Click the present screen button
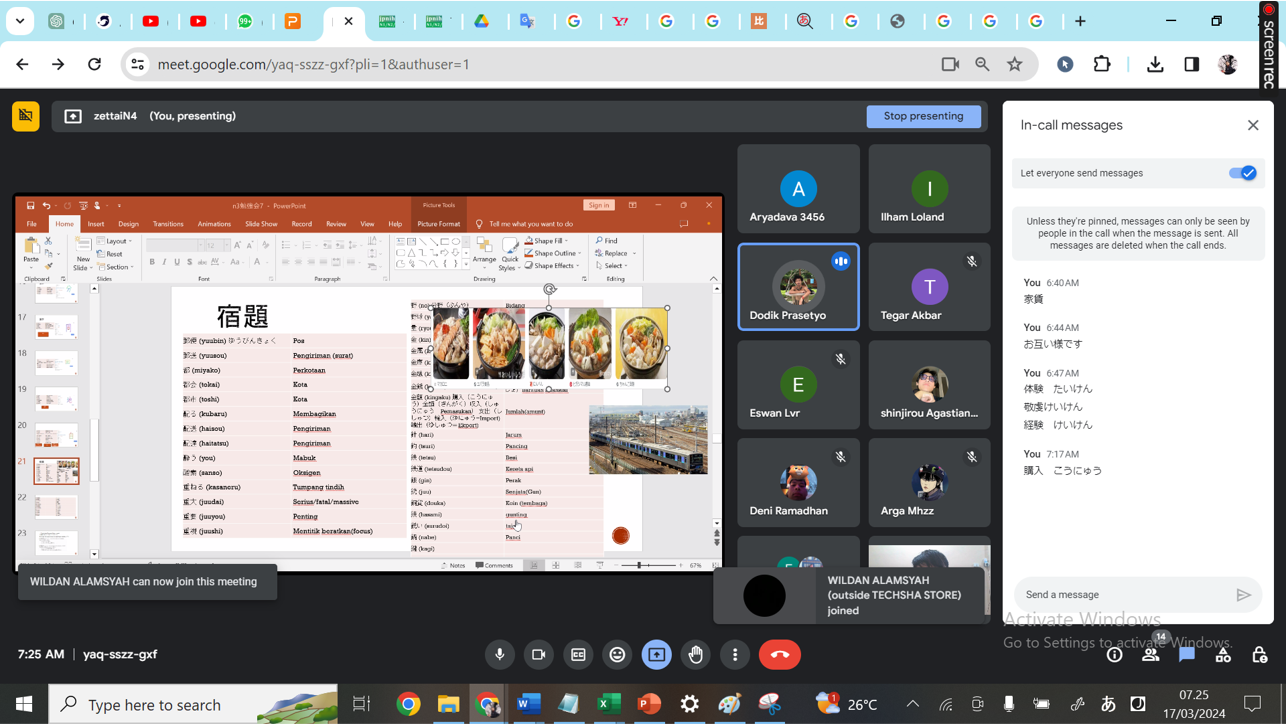 click(x=657, y=654)
